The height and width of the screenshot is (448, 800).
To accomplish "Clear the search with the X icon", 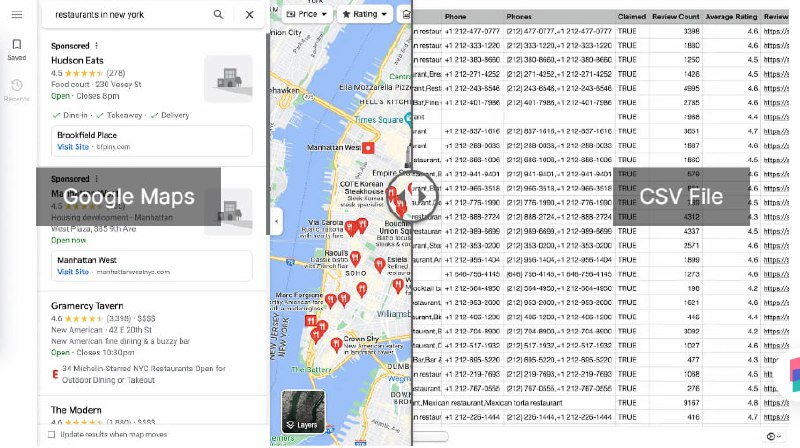I will [249, 15].
